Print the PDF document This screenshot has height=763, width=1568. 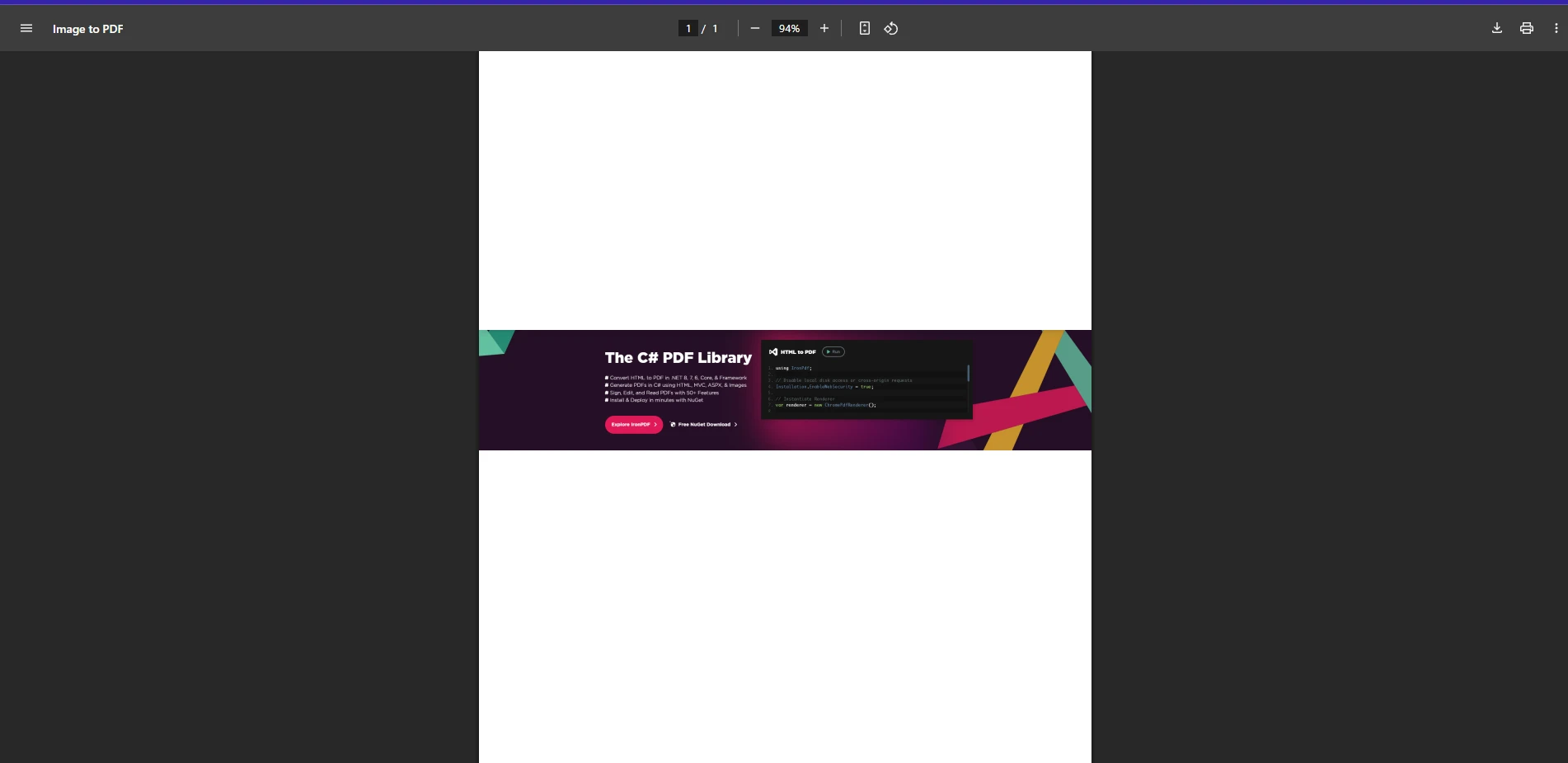pyautogui.click(x=1526, y=29)
